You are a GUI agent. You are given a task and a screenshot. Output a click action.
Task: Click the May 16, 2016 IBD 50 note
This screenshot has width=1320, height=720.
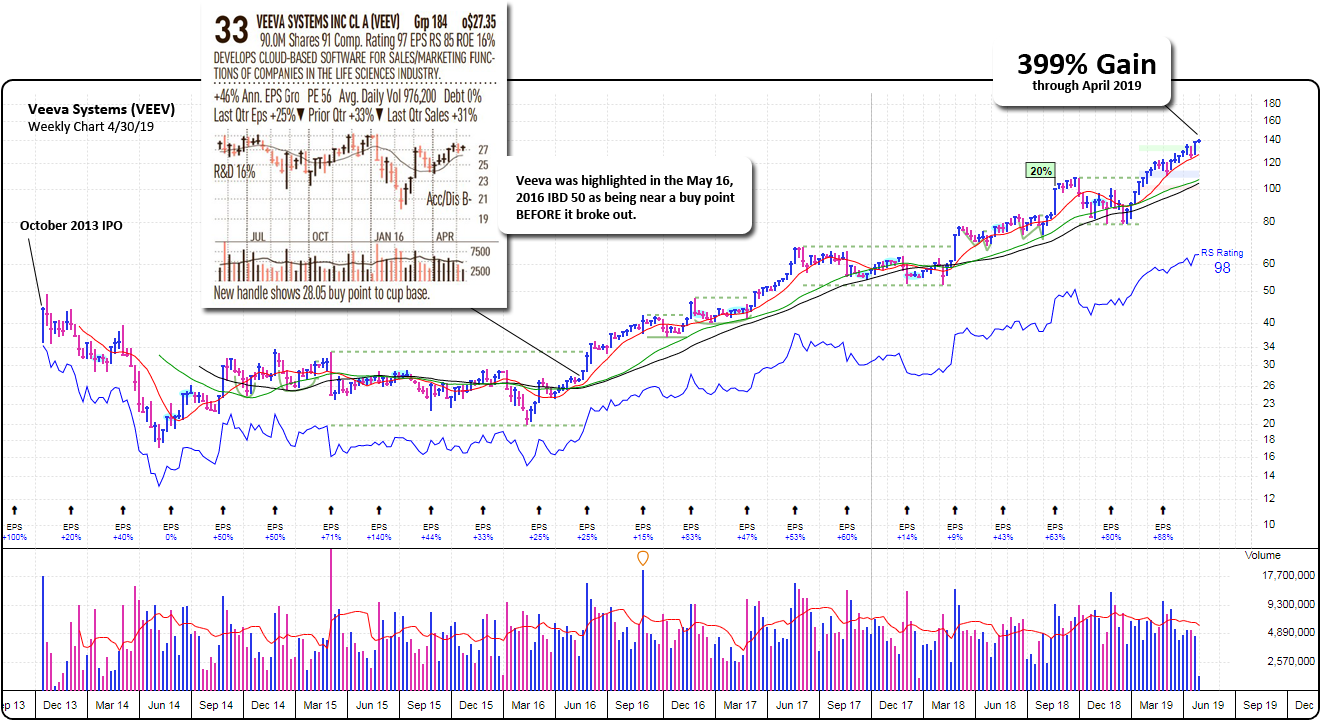tap(625, 197)
